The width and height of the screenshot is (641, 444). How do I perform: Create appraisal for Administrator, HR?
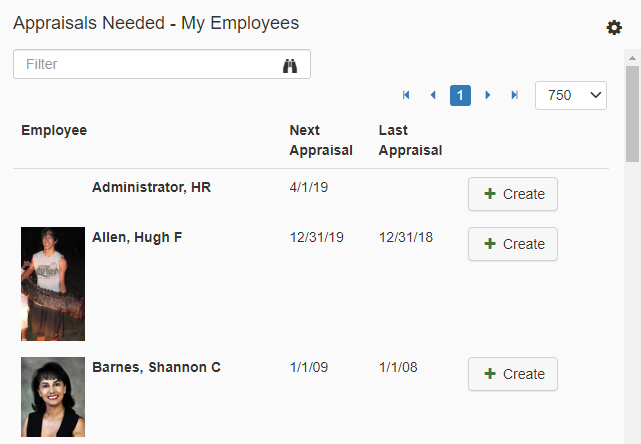(512, 194)
